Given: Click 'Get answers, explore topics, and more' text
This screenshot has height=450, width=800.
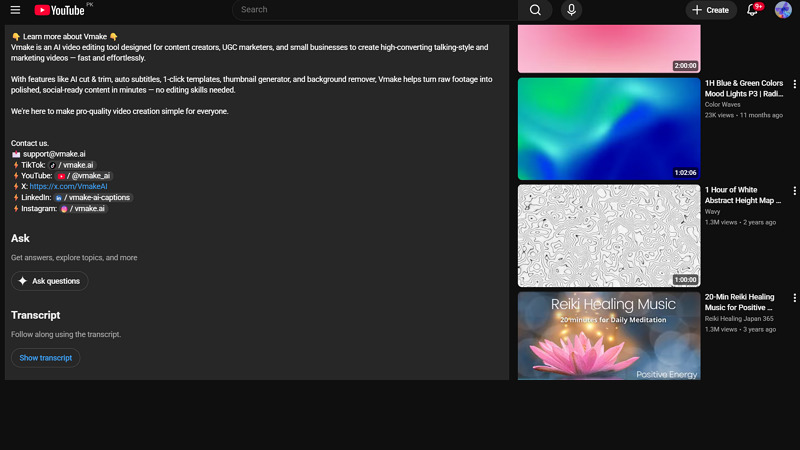Looking at the screenshot, I should (x=74, y=258).
